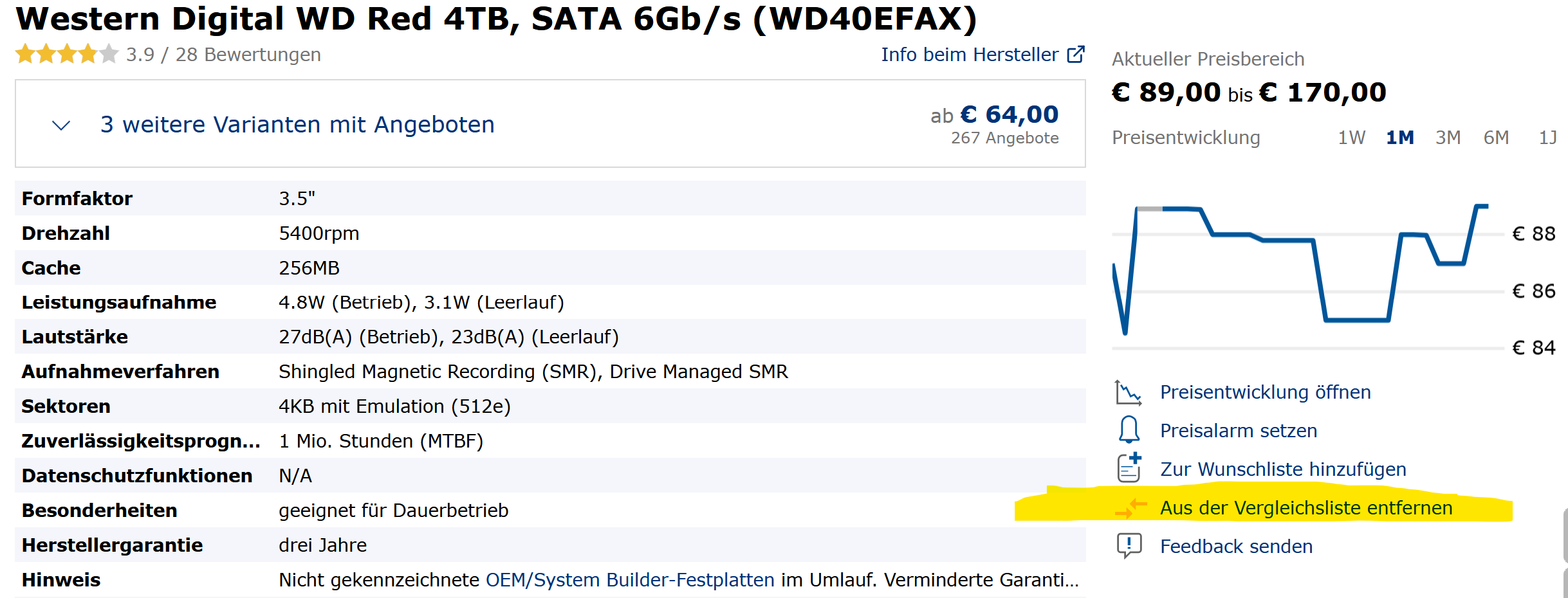Remove item via 'Aus der Vergleichsliste entfernen'
This screenshot has width=1568, height=598.
tap(1305, 508)
